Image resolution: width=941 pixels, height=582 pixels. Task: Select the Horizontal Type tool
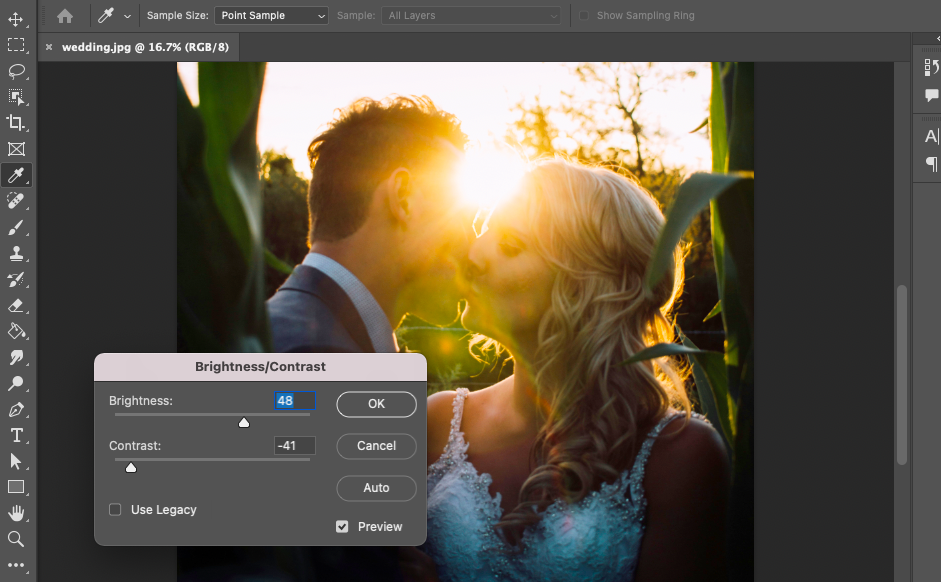point(16,436)
